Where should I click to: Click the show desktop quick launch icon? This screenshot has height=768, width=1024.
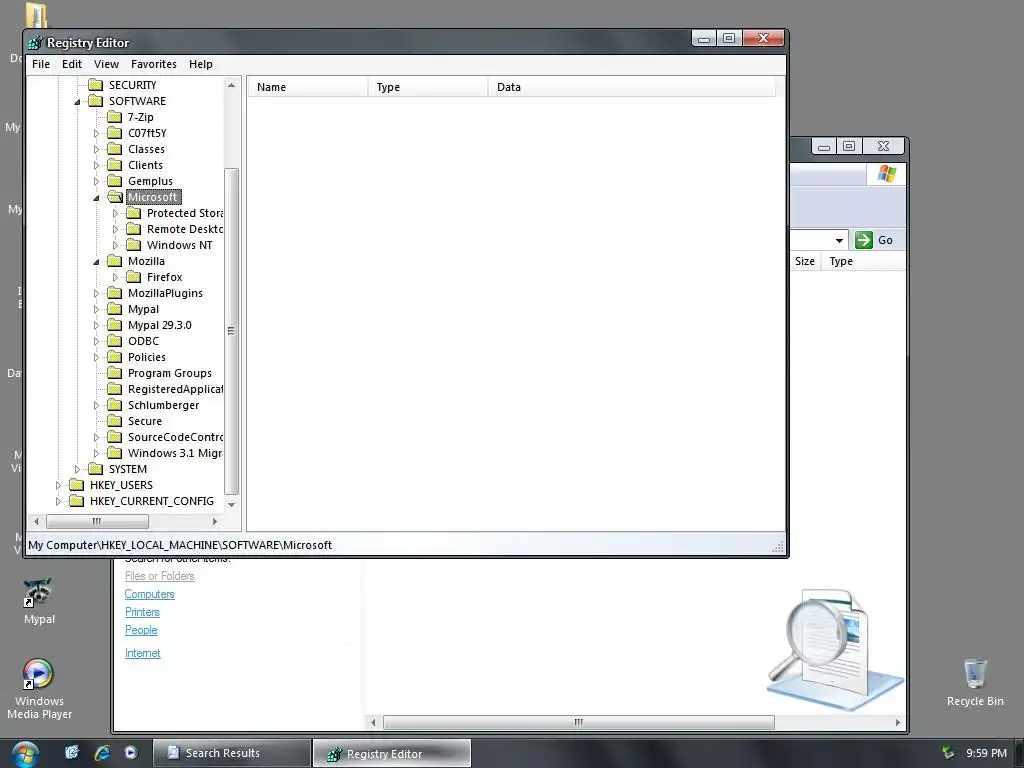point(72,753)
